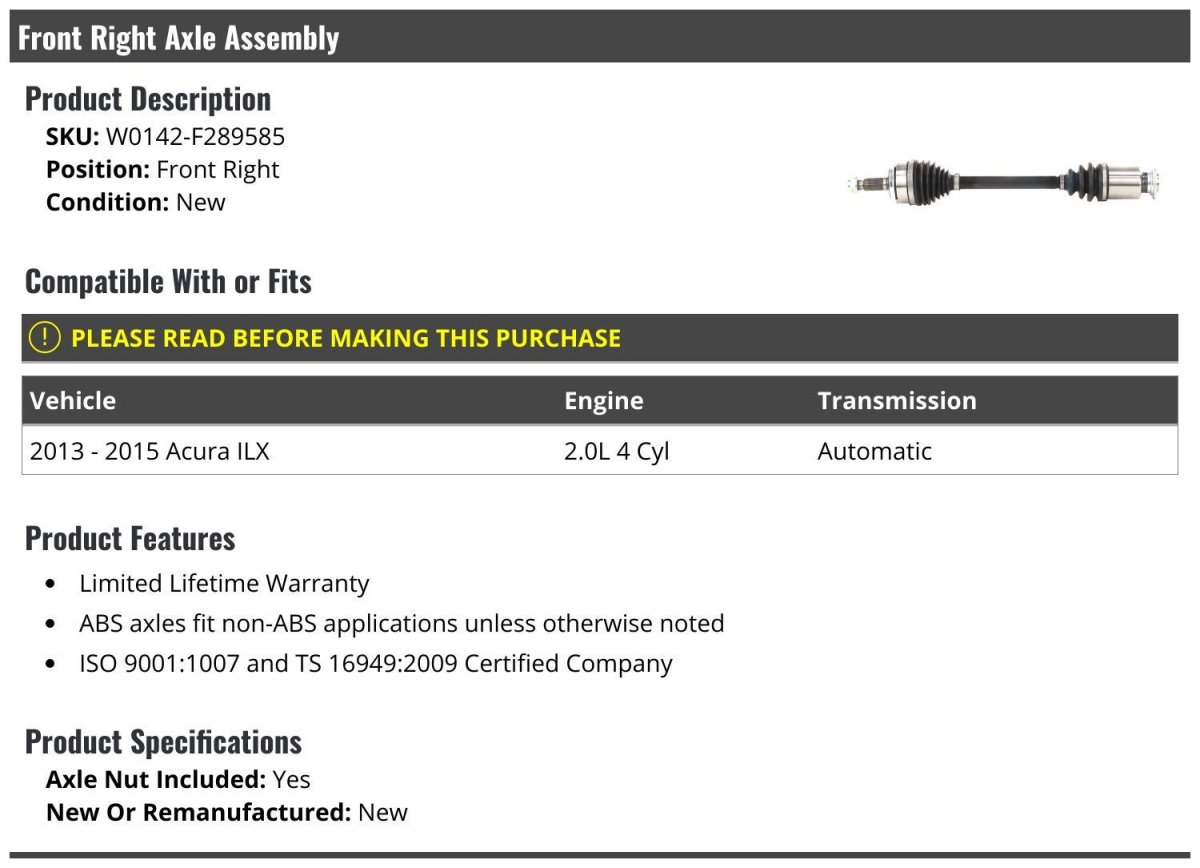Click the Transmission column header

(897, 401)
